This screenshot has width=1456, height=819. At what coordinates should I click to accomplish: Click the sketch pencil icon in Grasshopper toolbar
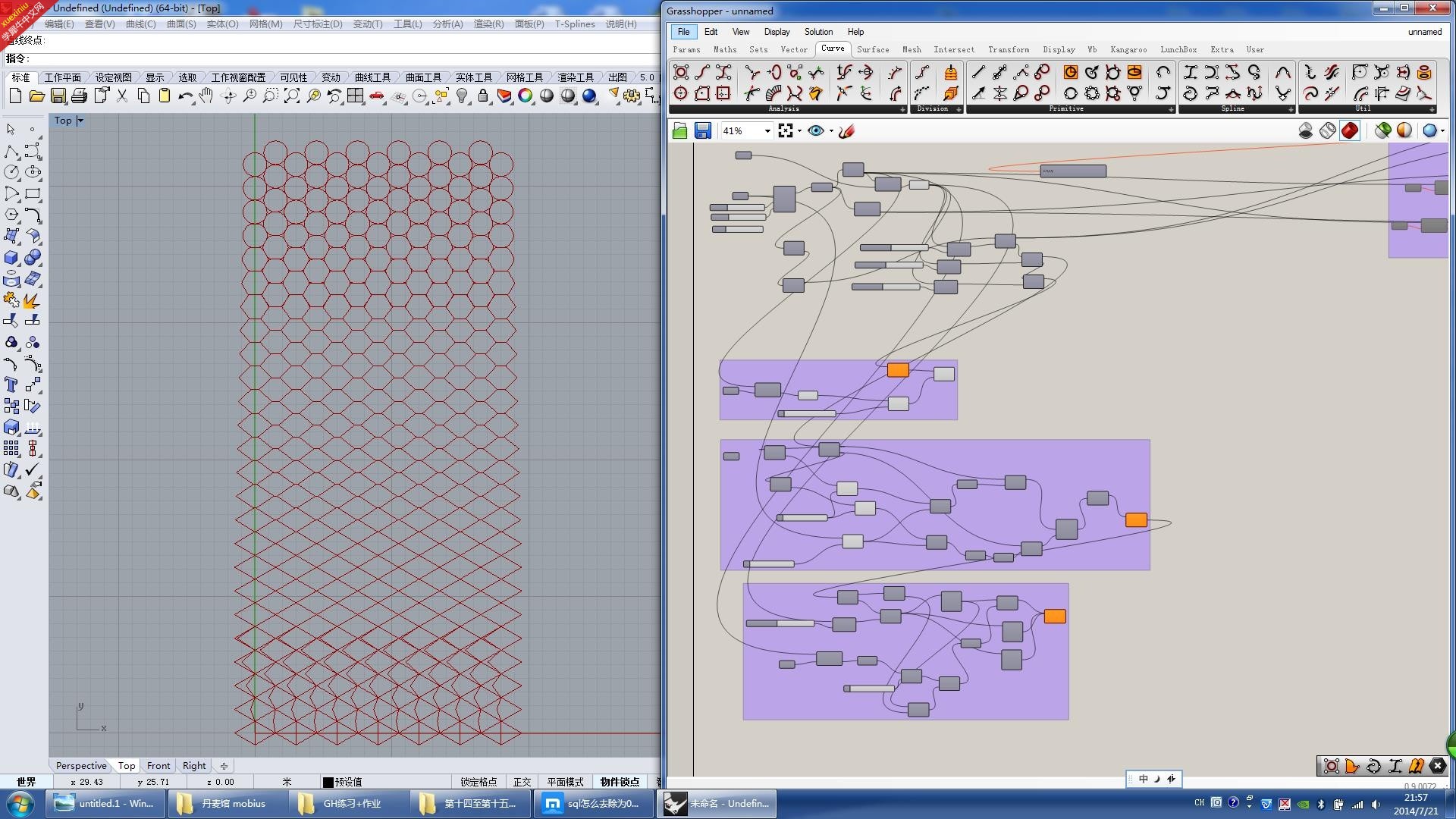tap(847, 131)
